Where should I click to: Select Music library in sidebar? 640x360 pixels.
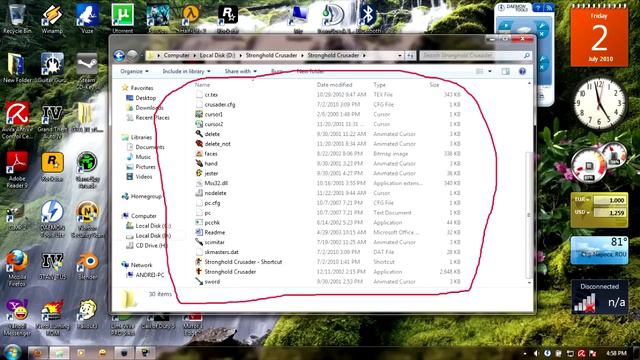pyautogui.click(x=143, y=157)
